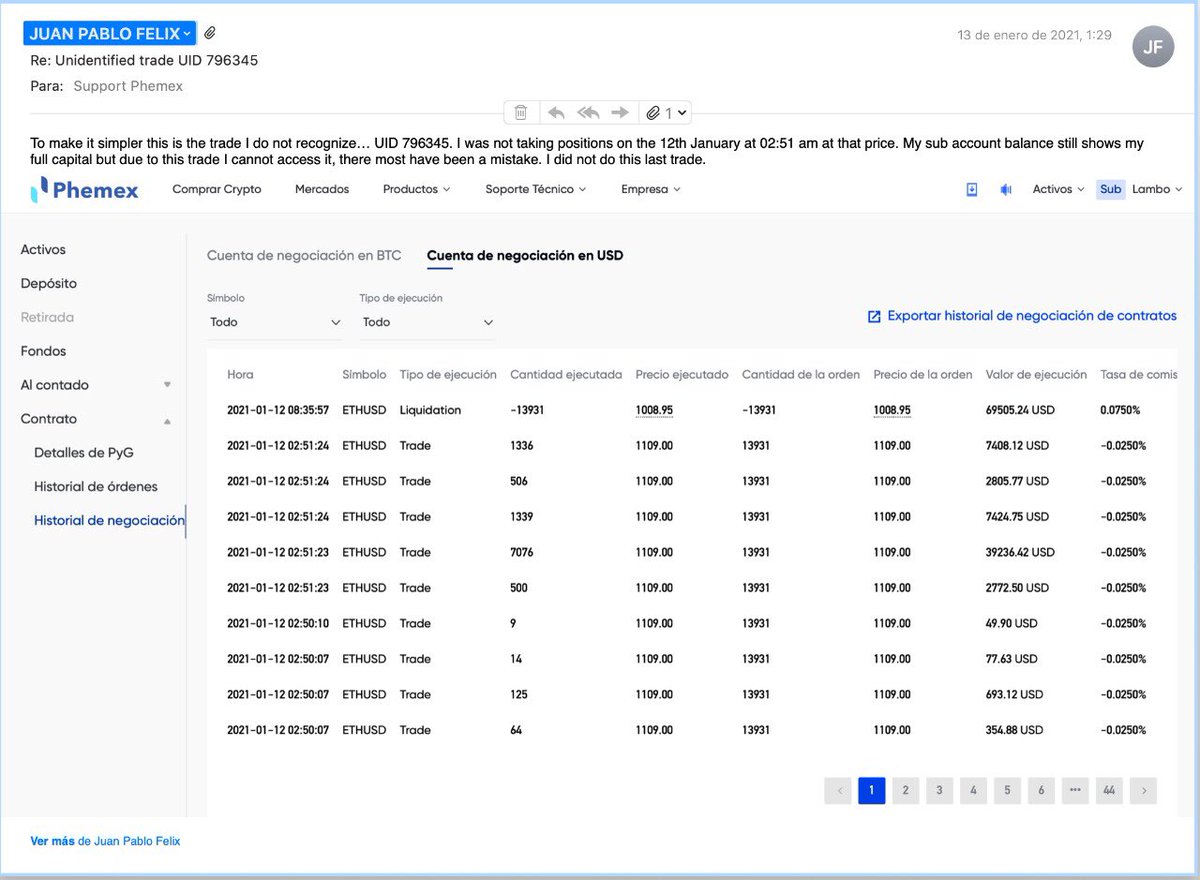Open Mercados menu item
Image resolution: width=1200 pixels, height=880 pixels.
[322, 189]
